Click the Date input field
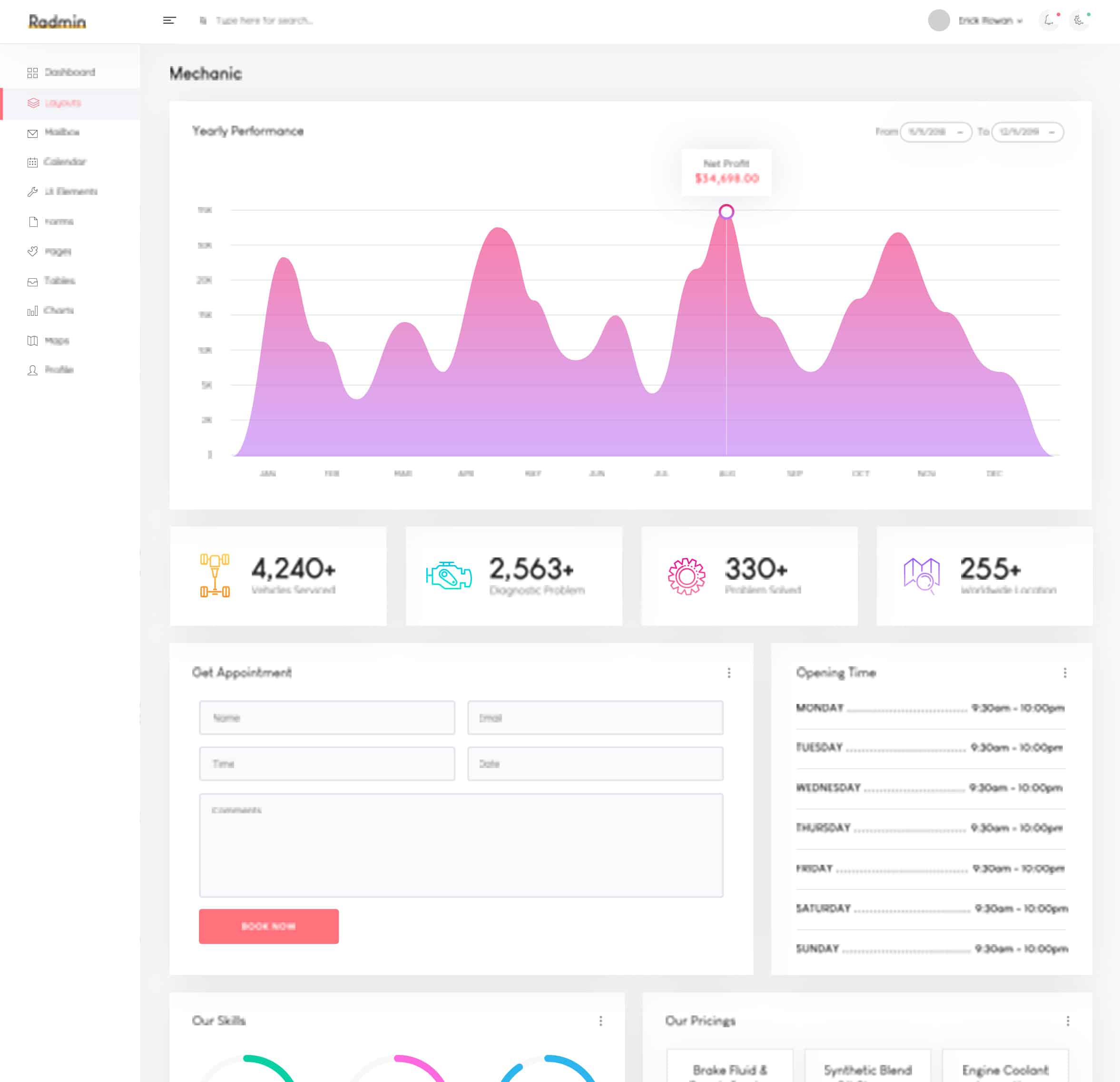 [595, 764]
